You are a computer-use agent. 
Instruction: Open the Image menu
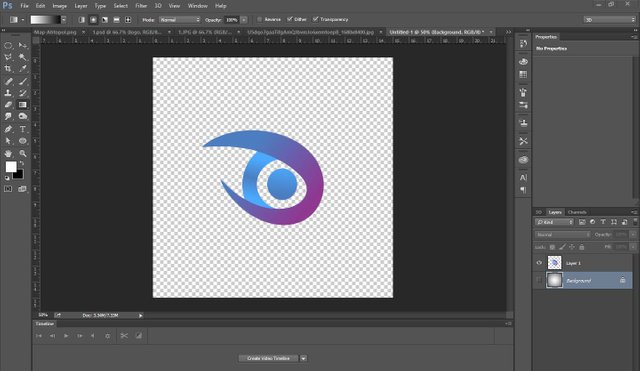point(59,6)
